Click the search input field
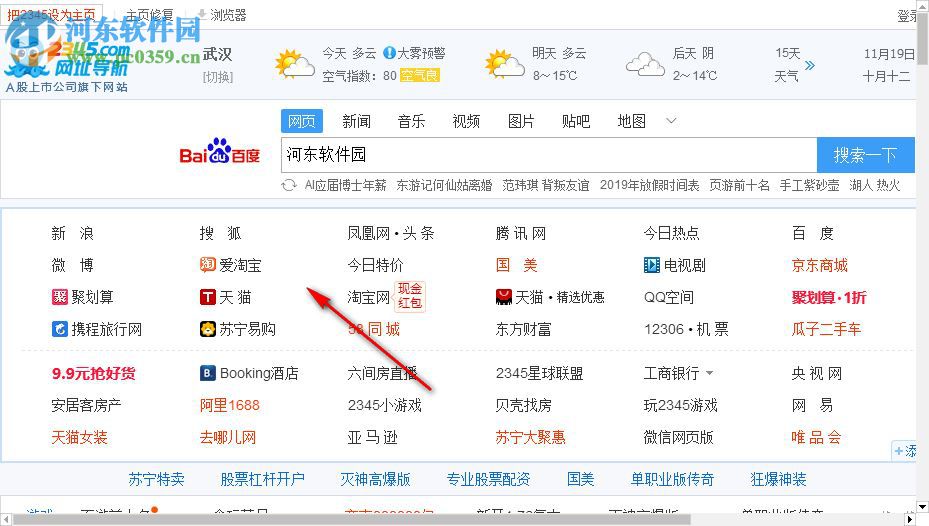 click(x=549, y=155)
